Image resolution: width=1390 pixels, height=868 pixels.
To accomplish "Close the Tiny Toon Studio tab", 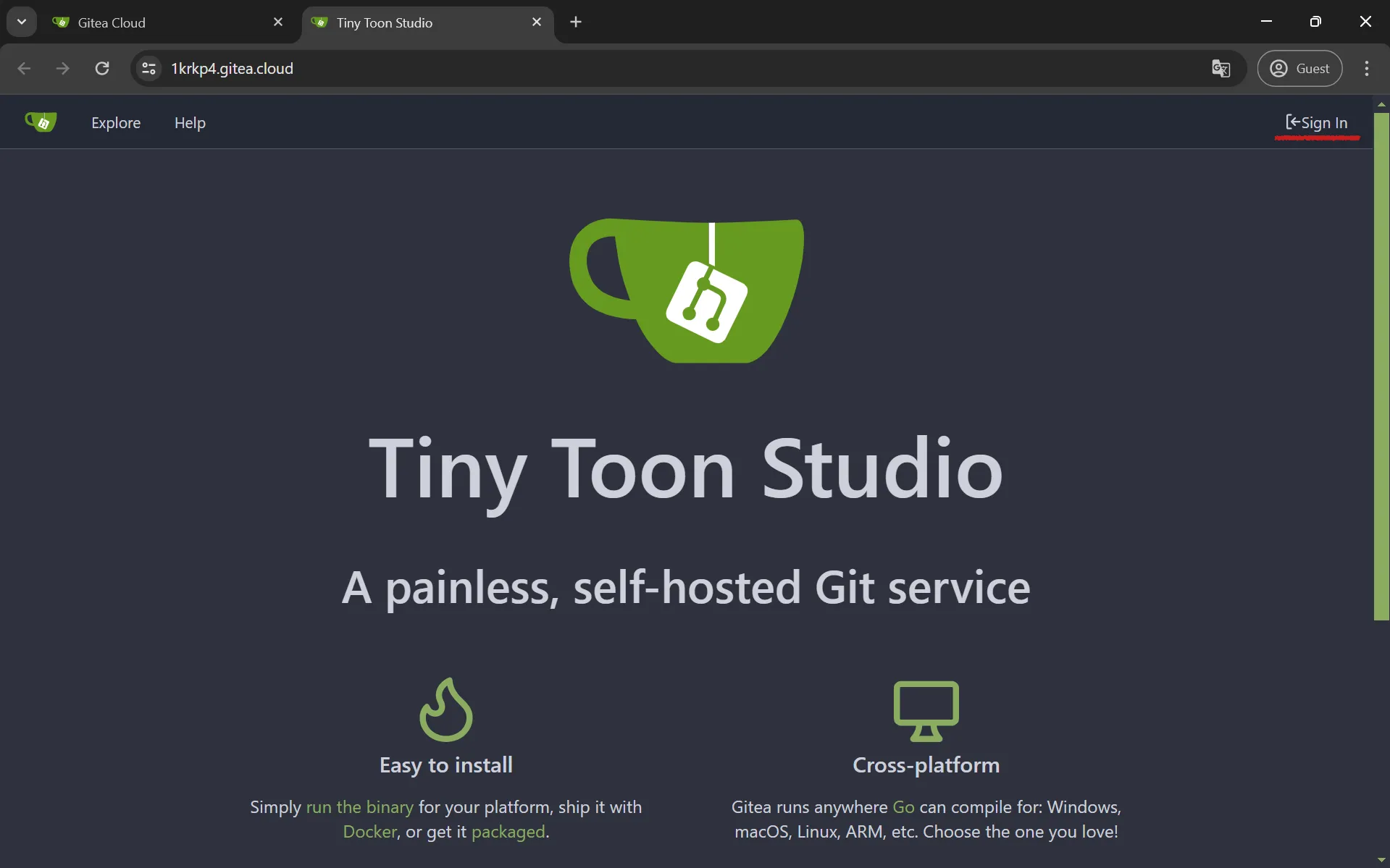I will (x=537, y=22).
